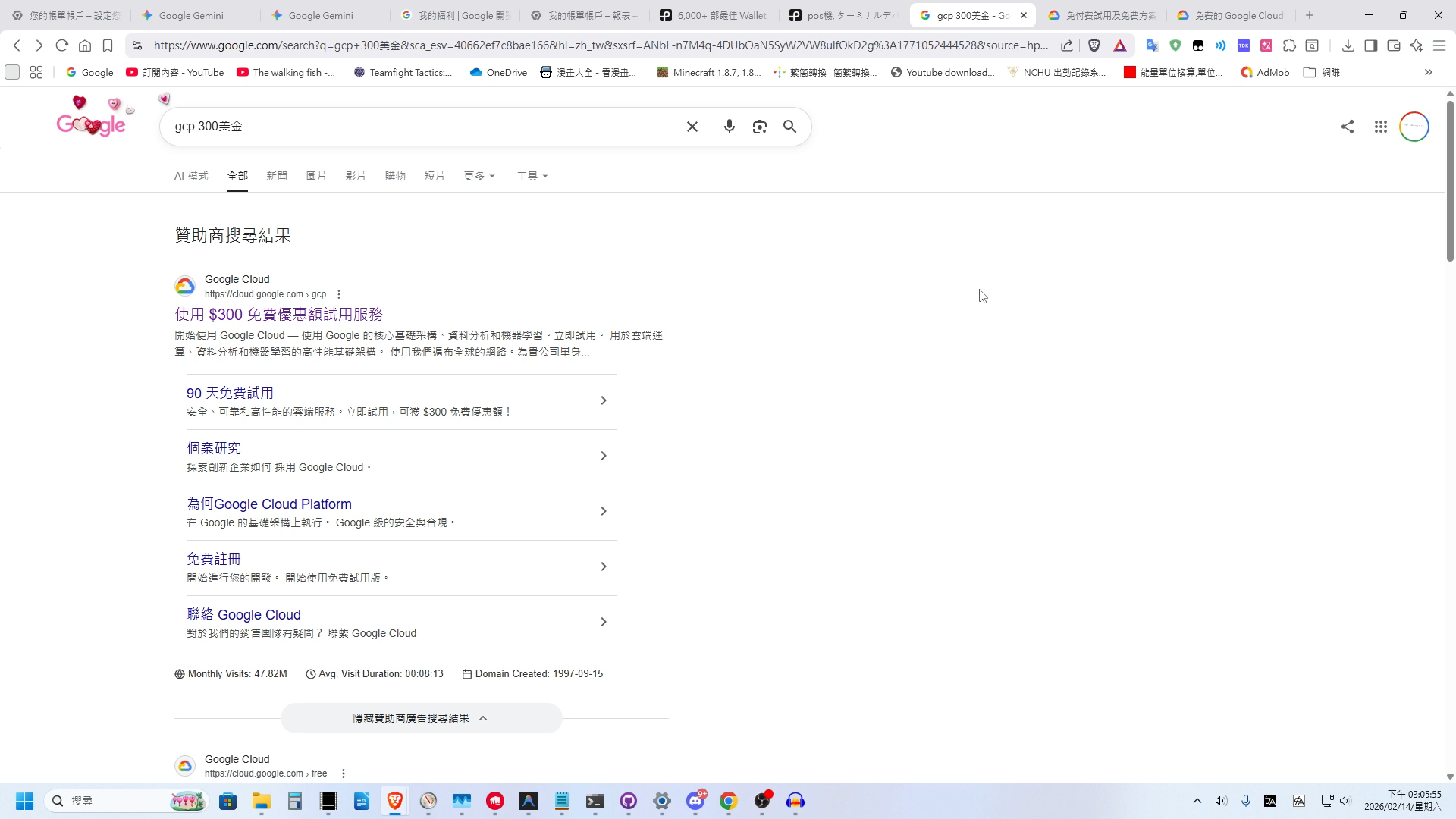Open browser hamburger menu
This screenshot has width=1456, height=819.
pyautogui.click(x=1439, y=45)
